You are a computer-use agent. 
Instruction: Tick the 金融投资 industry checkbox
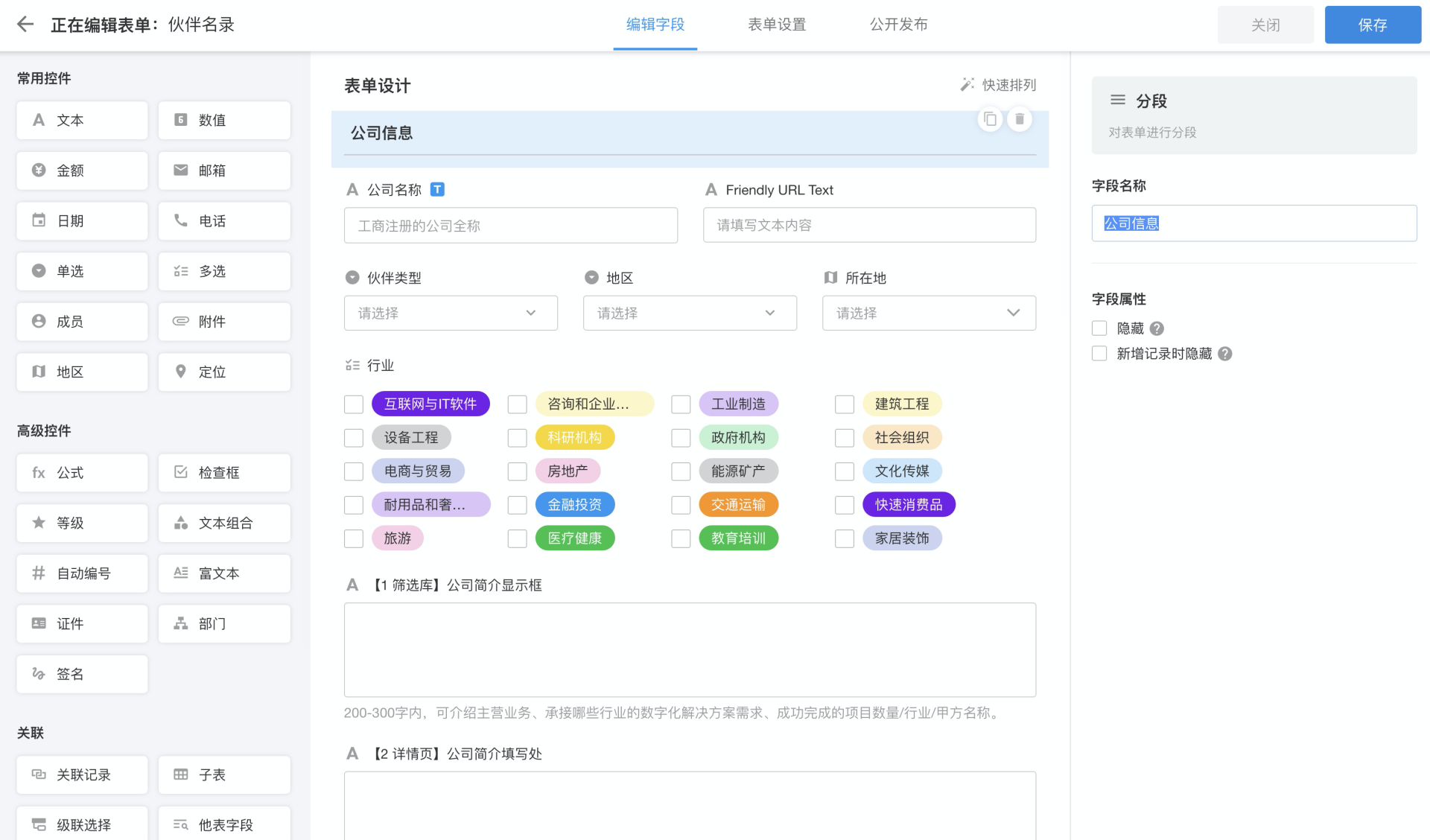pos(517,505)
